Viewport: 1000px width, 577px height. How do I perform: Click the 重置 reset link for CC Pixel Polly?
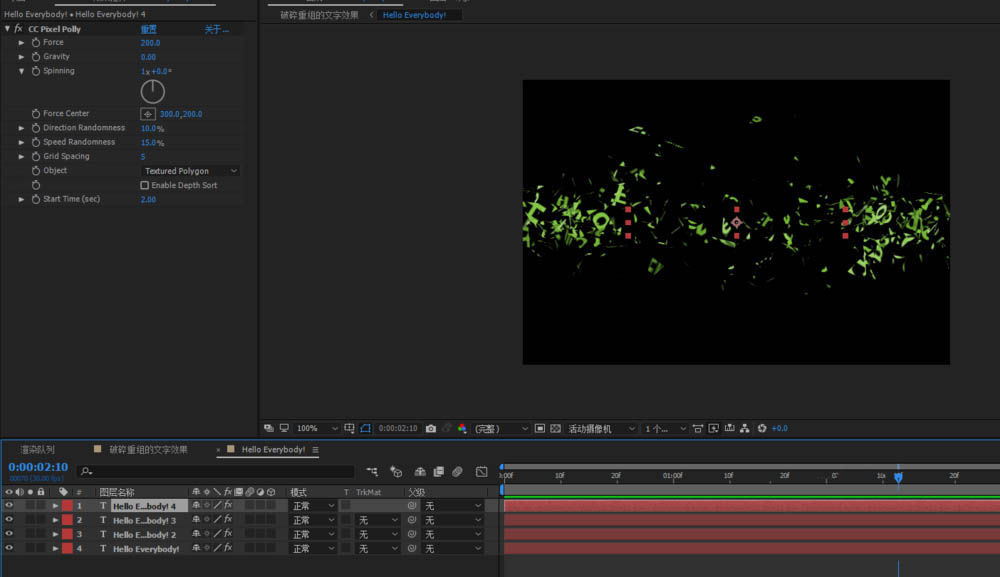coord(148,29)
